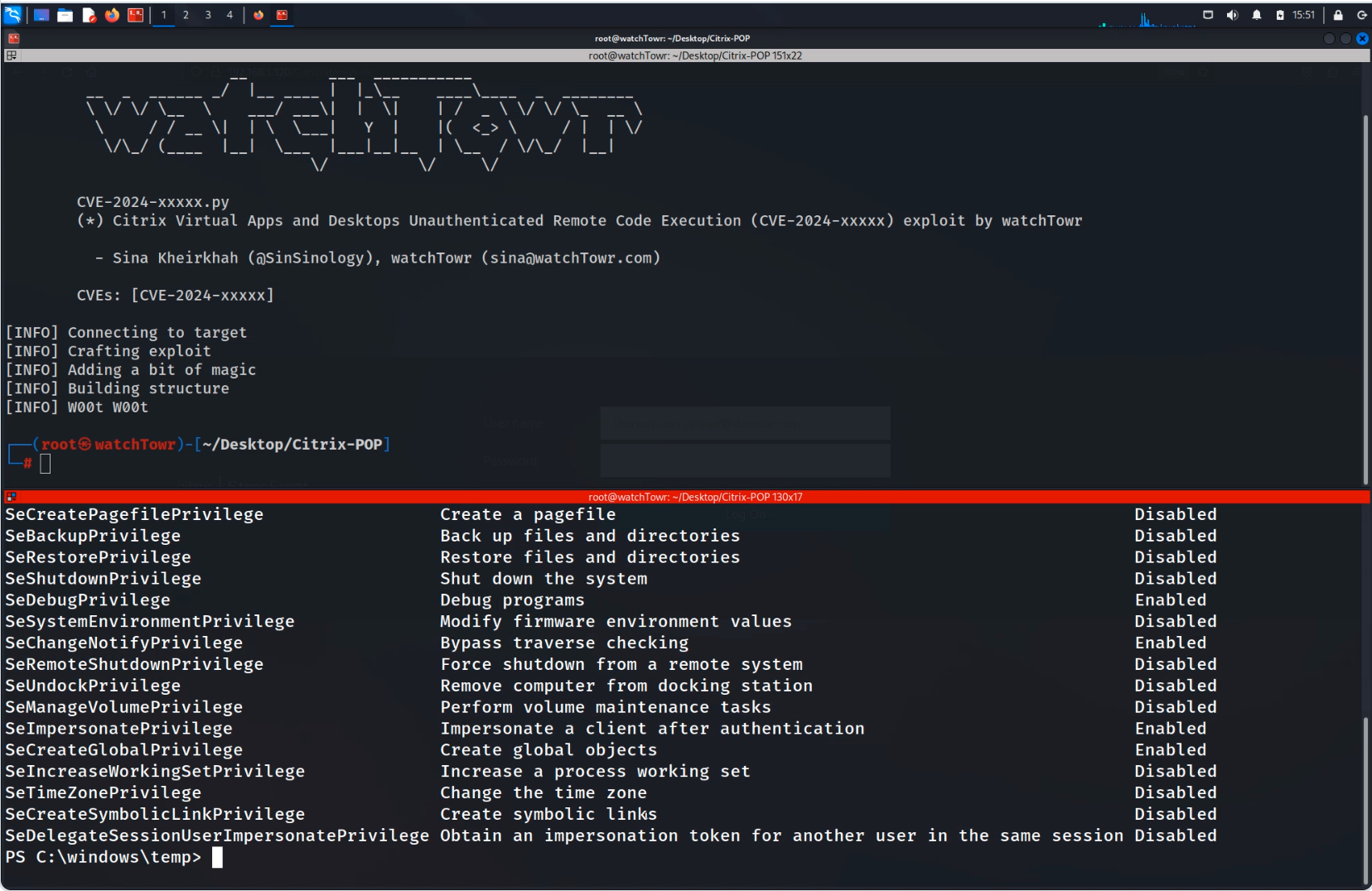1372x891 pixels.
Task: Switch to workspace 3
Action: (x=208, y=15)
